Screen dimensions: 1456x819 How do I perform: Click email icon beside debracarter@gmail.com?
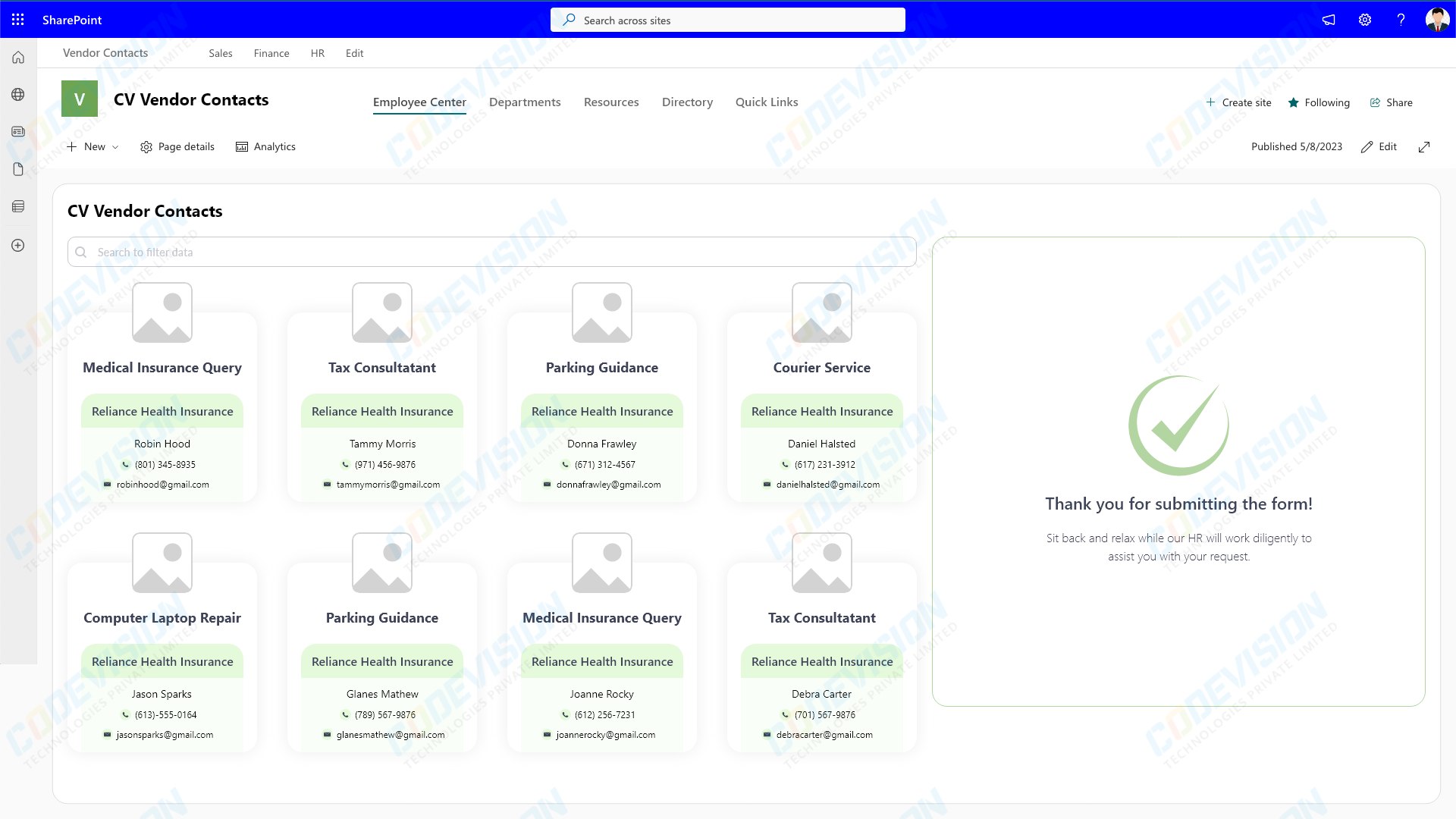click(x=767, y=735)
